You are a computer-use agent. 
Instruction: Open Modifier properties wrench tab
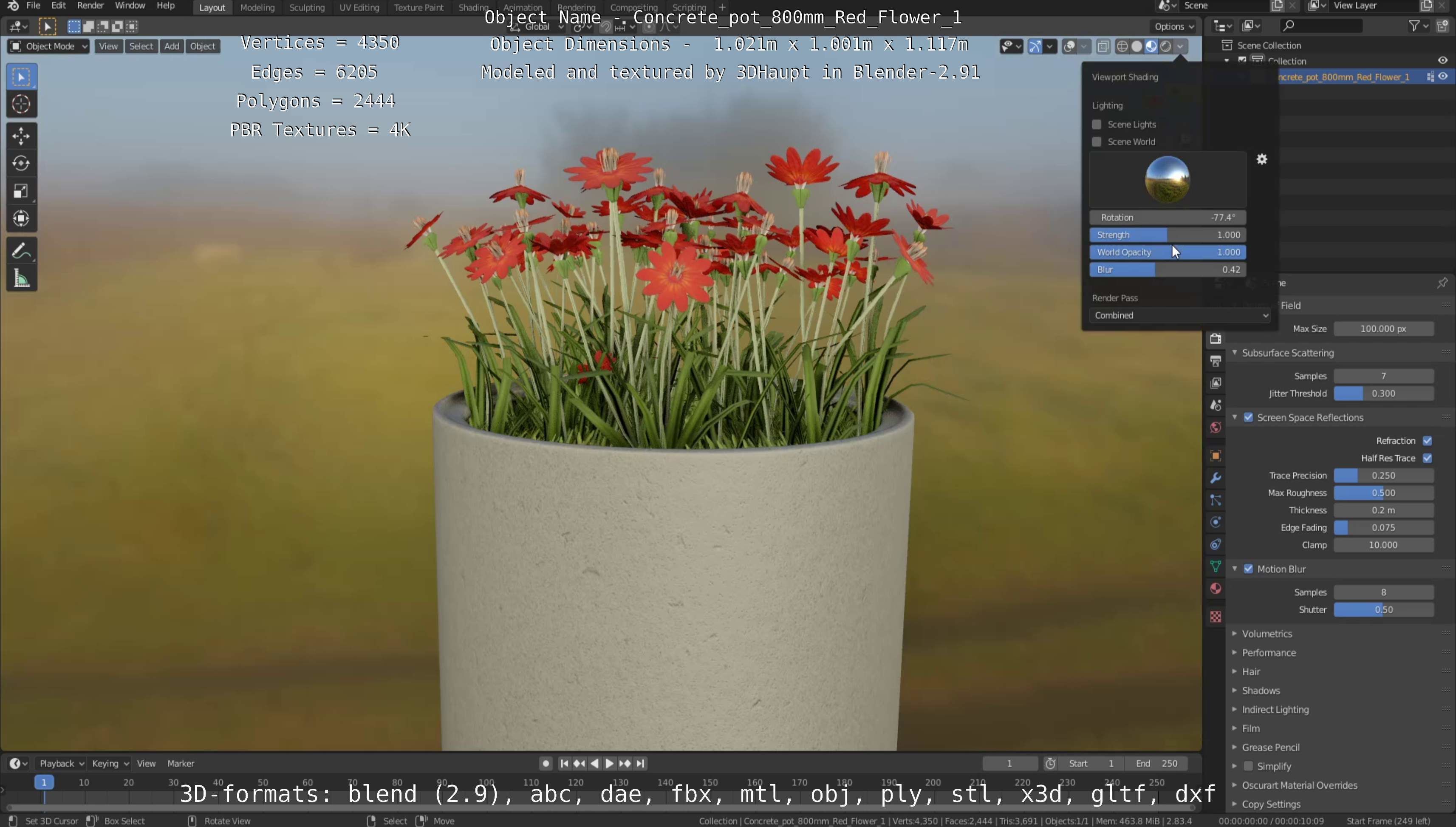(1215, 478)
